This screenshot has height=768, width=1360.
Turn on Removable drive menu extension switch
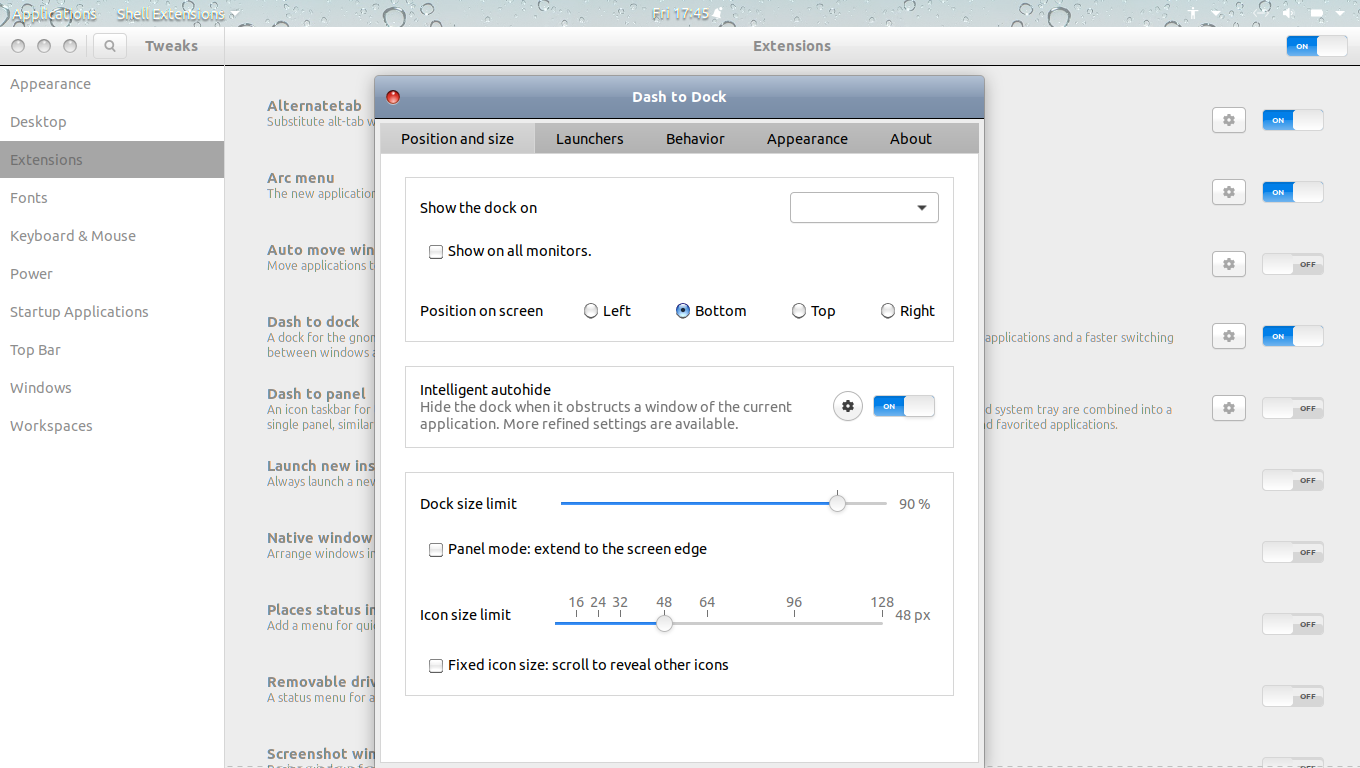click(x=1293, y=696)
